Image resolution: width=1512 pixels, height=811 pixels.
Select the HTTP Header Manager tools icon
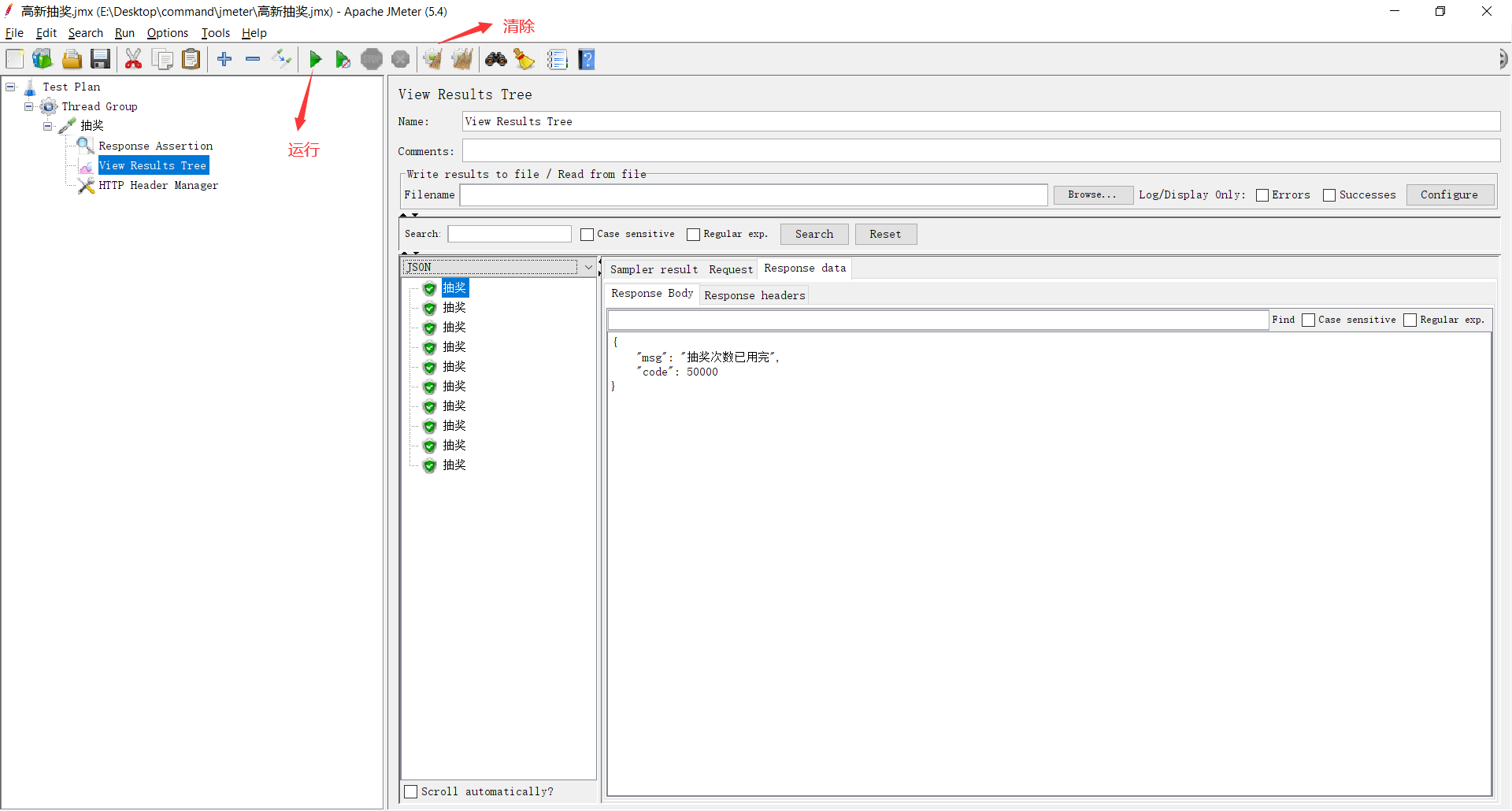(86, 185)
